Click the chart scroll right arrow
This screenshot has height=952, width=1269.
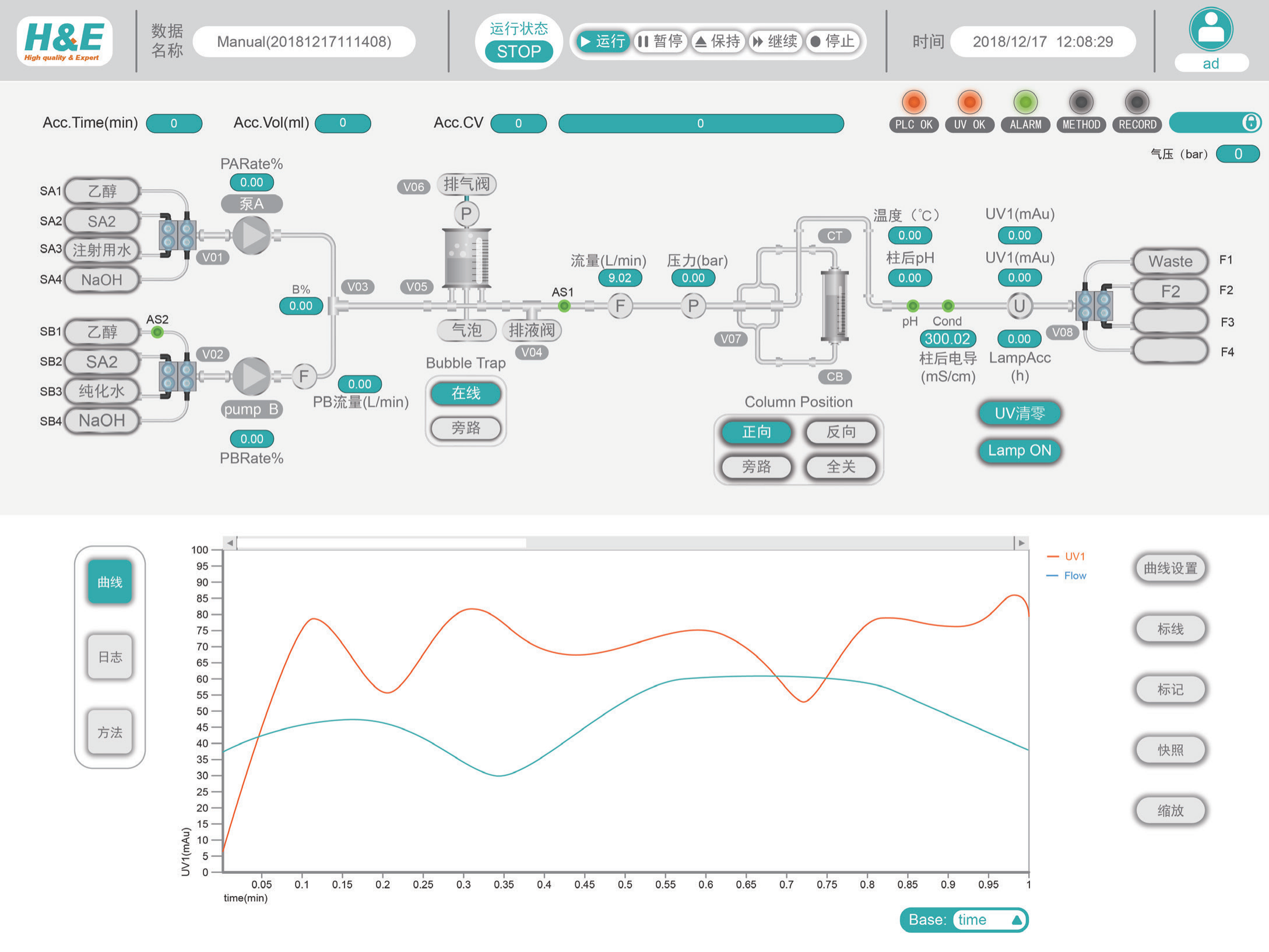click(x=1021, y=543)
